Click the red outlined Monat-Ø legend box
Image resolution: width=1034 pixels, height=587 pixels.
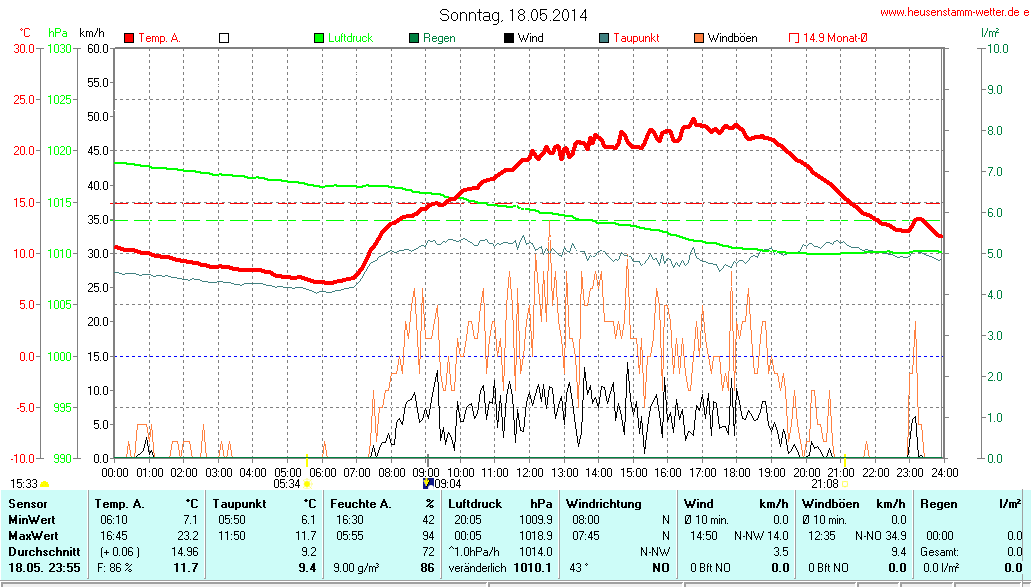coord(794,38)
